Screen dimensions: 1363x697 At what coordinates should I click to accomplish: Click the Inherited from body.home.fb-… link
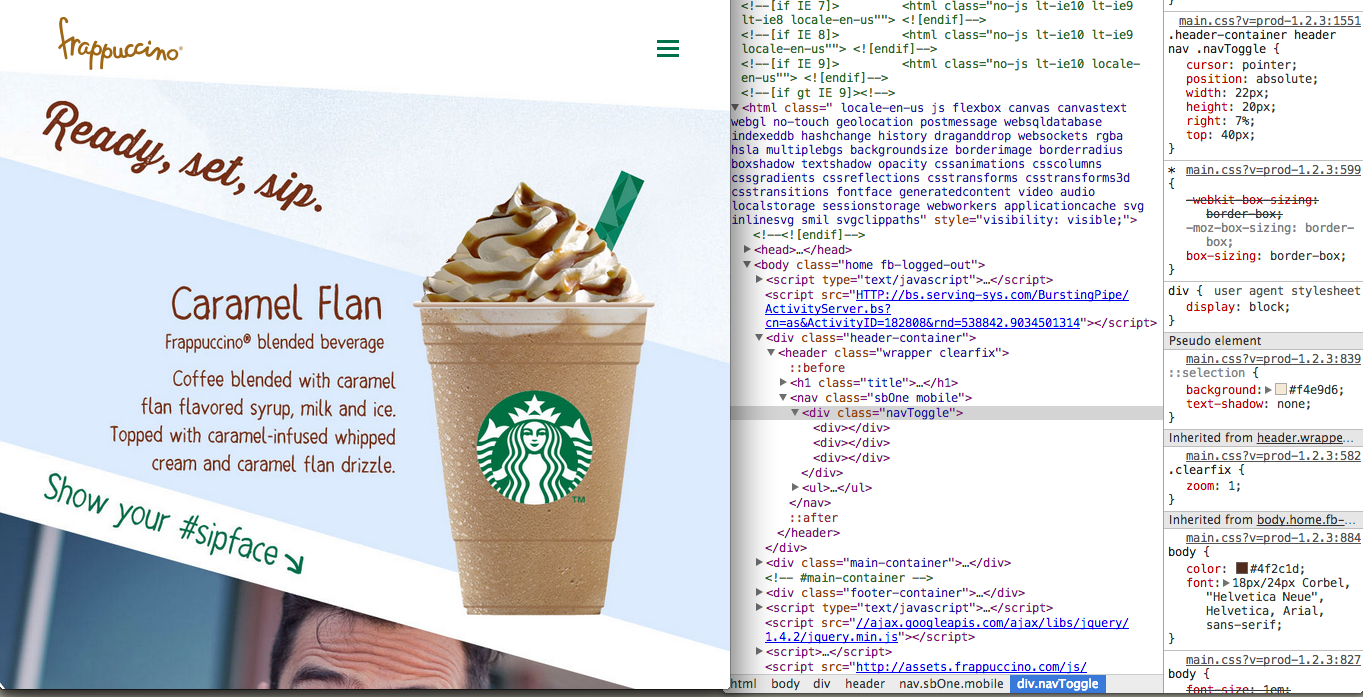coord(1308,520)
